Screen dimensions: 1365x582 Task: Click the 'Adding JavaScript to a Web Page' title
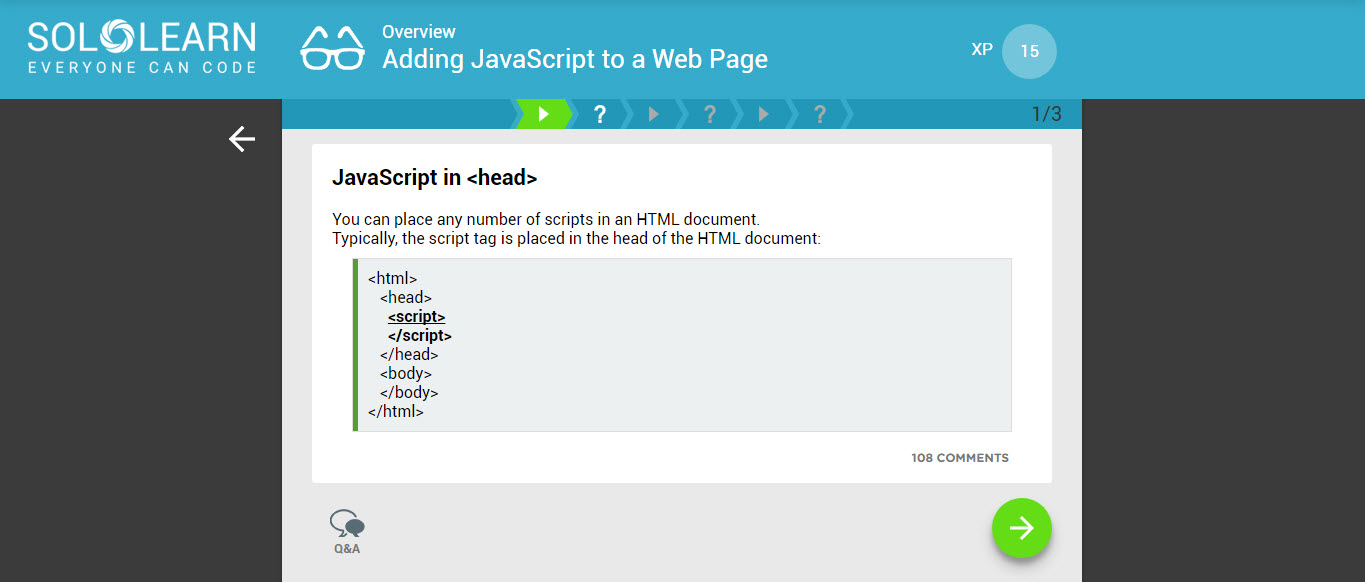coord(574,59)
